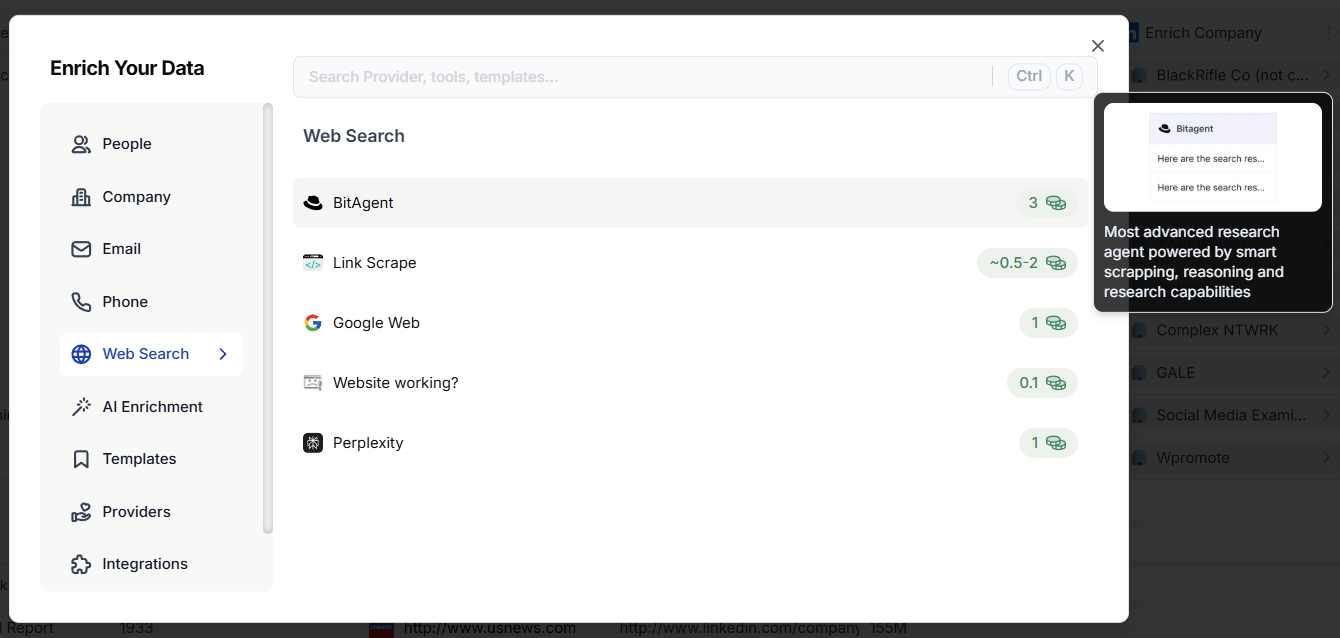Viewport: 1340px width, 638px height.
Task: Click the K shortcut key badge
Action: tap(1069, 77)
